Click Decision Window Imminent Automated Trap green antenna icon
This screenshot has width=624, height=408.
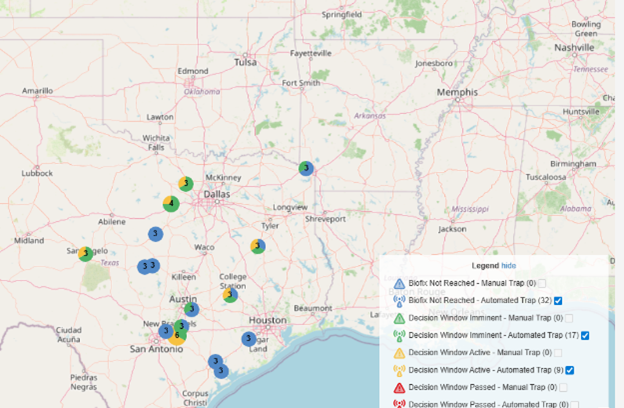(399, 336)
